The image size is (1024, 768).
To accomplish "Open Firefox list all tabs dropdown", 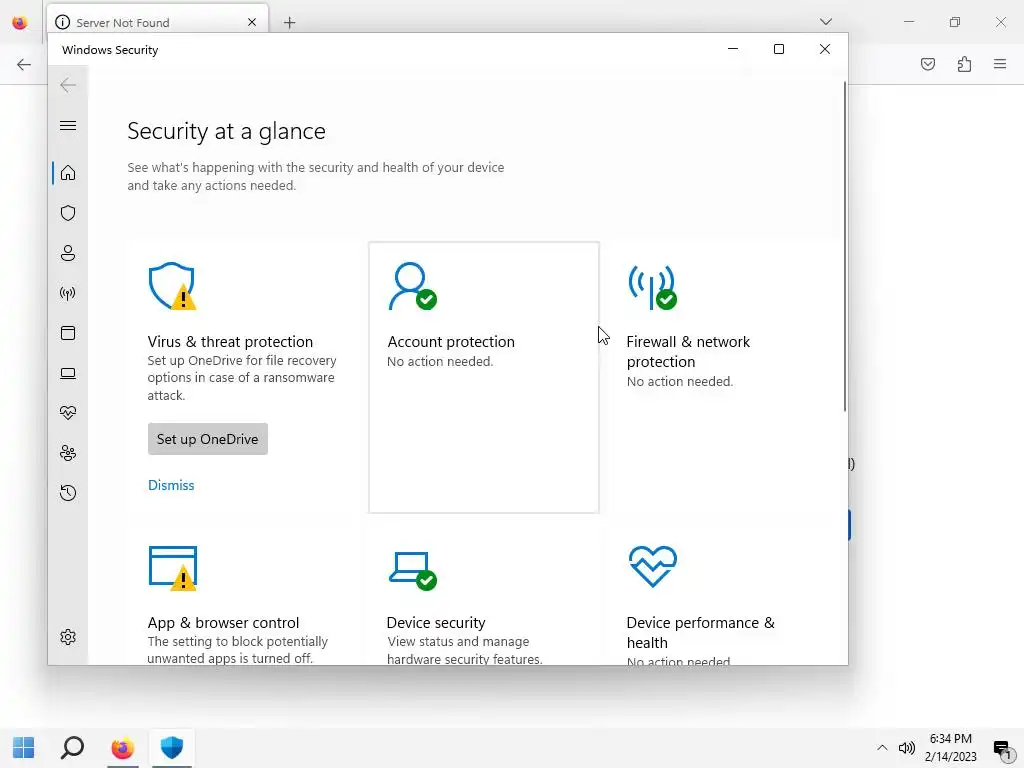I will click(x=826, y=22).
